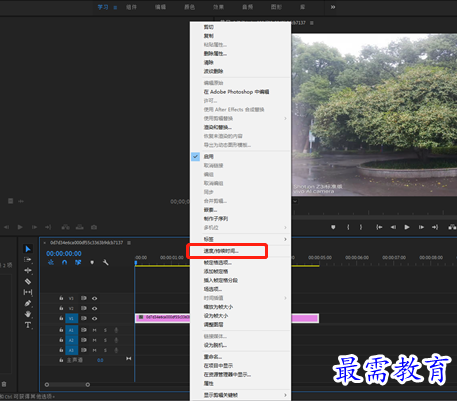
Task: Expand 使用剪辑替换 submenu arrow
Action: click(x=285, y=118)
